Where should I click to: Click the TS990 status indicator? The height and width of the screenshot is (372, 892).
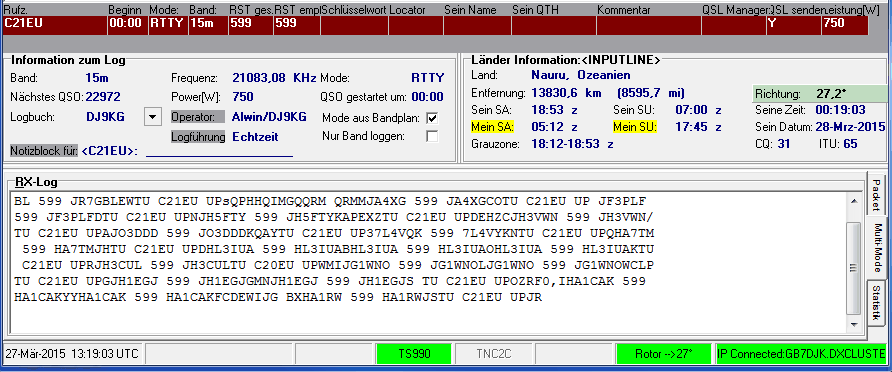coord(414,354)
